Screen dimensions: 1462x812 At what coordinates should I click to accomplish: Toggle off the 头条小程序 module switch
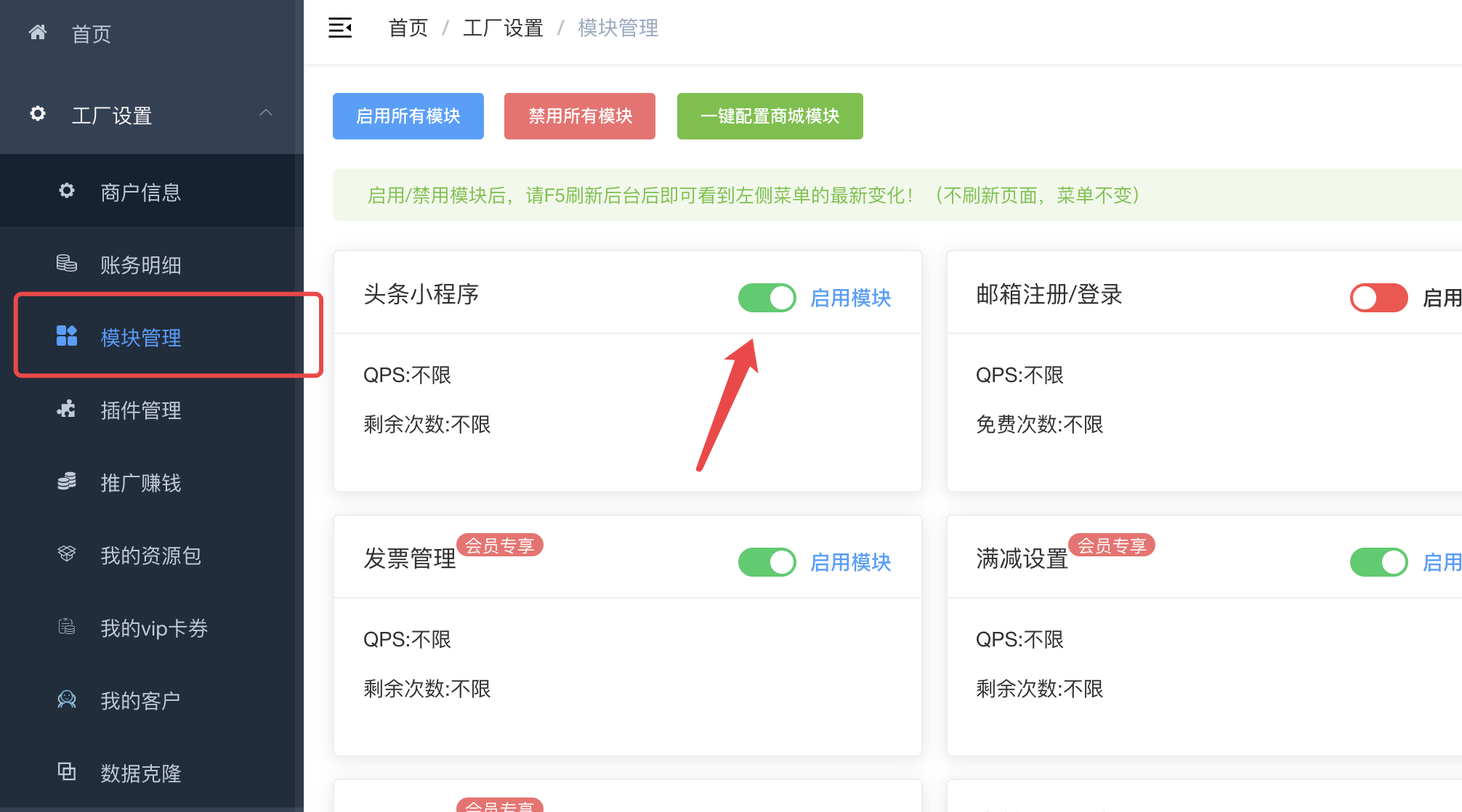pyautogui.click(x=767, y=298)
